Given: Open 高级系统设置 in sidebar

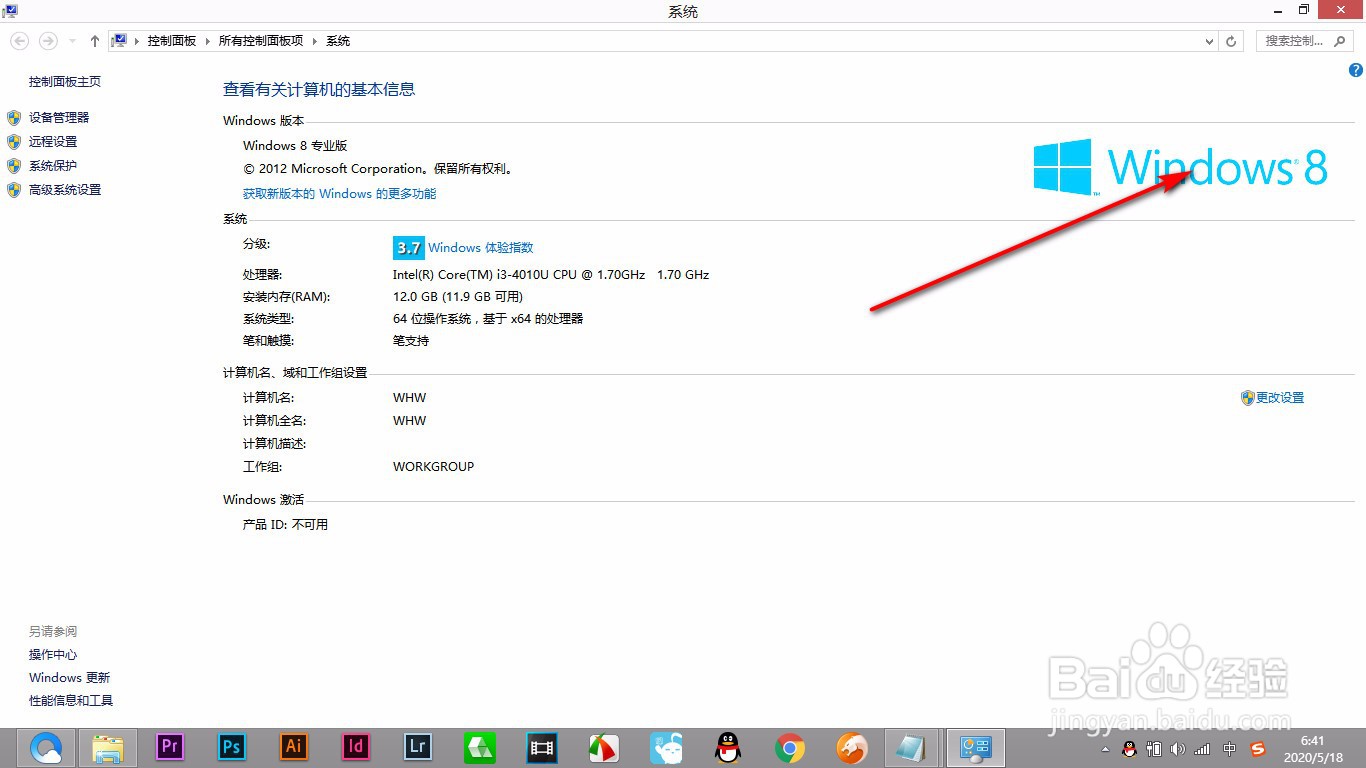Looking at the screenshot, I should click(x=65, y=190).
